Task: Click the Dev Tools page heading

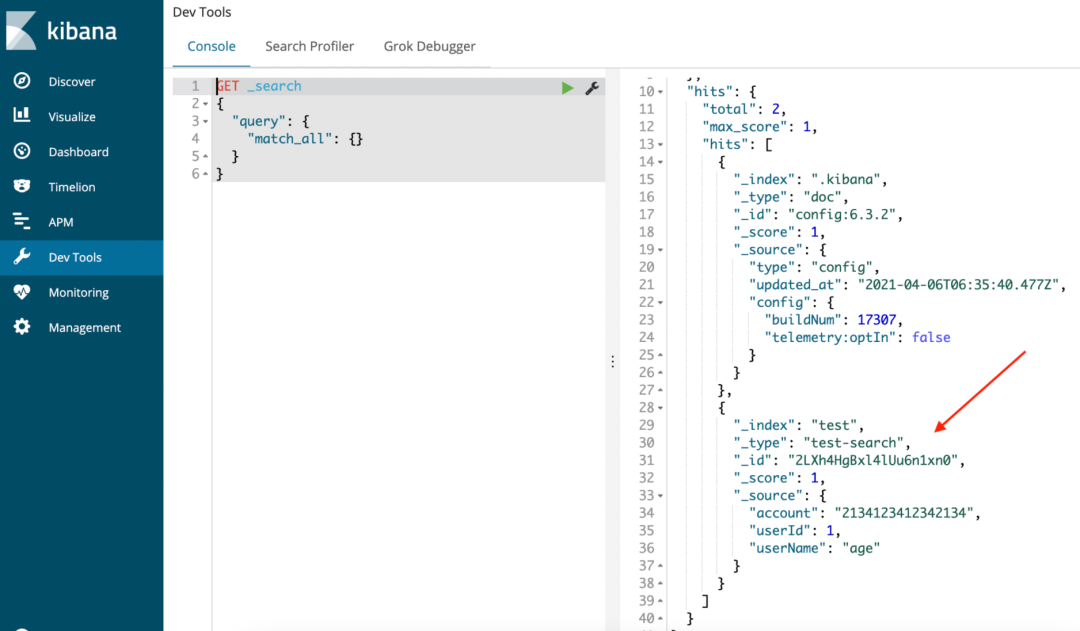Action: pyautogui.click(x=202, y=12)
